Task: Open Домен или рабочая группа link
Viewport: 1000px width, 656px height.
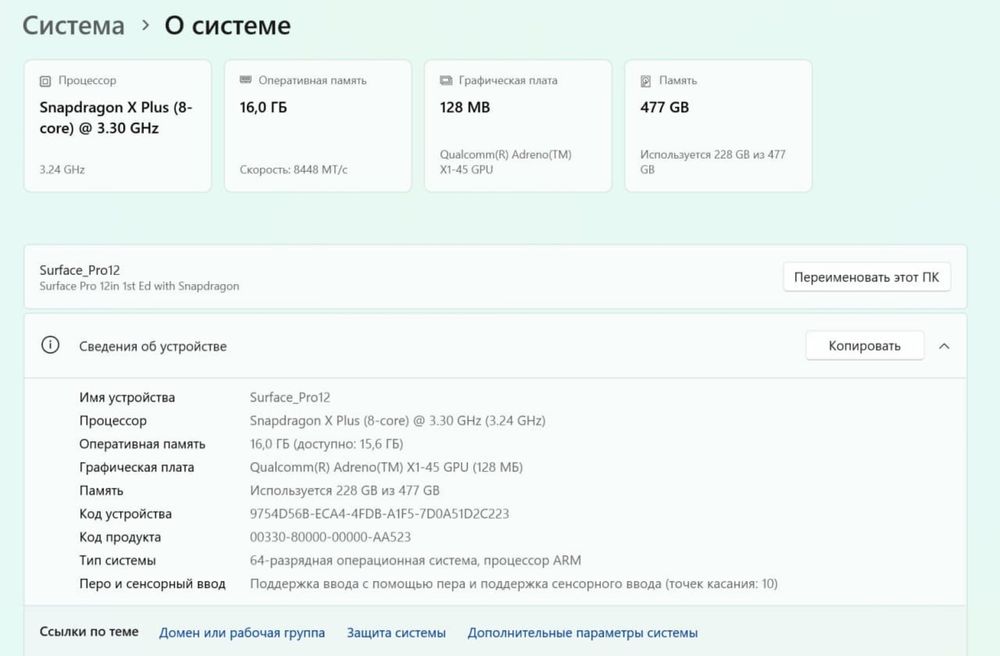Action: 242,633
